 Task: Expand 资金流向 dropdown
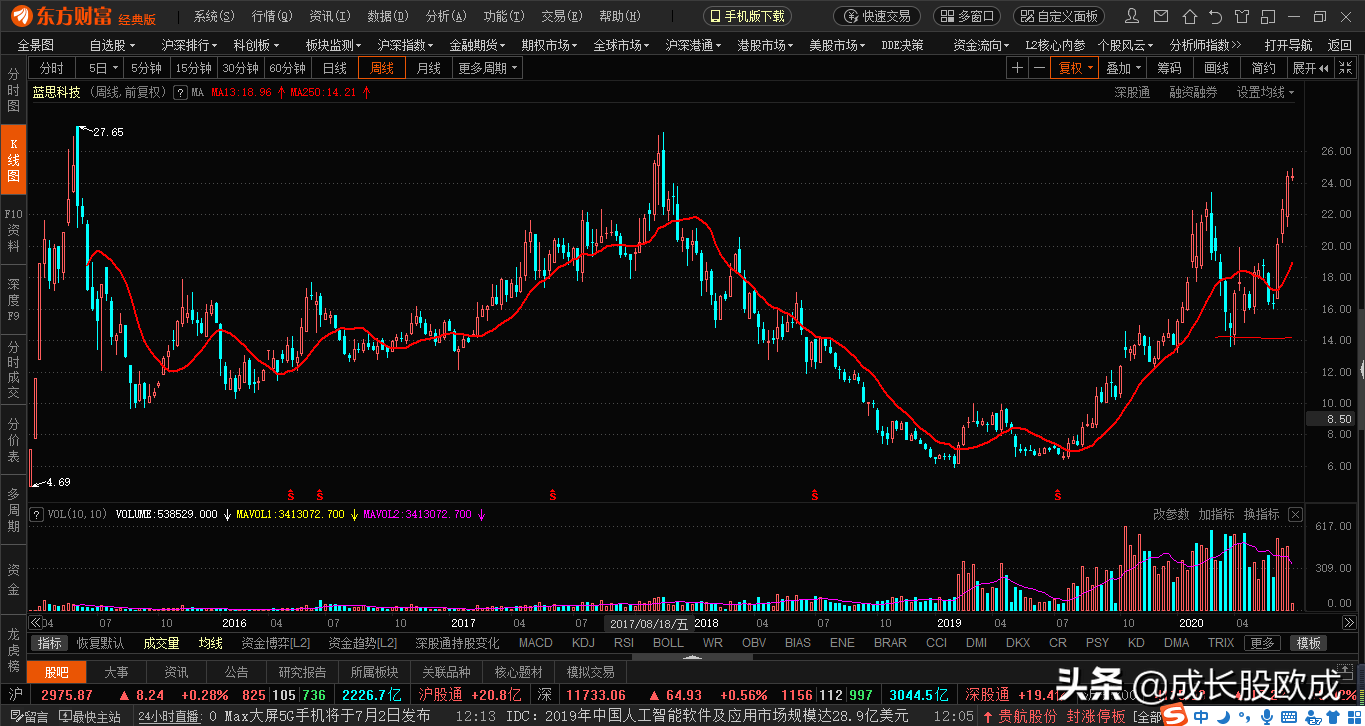pyautogui.click(x=980, y=45)
